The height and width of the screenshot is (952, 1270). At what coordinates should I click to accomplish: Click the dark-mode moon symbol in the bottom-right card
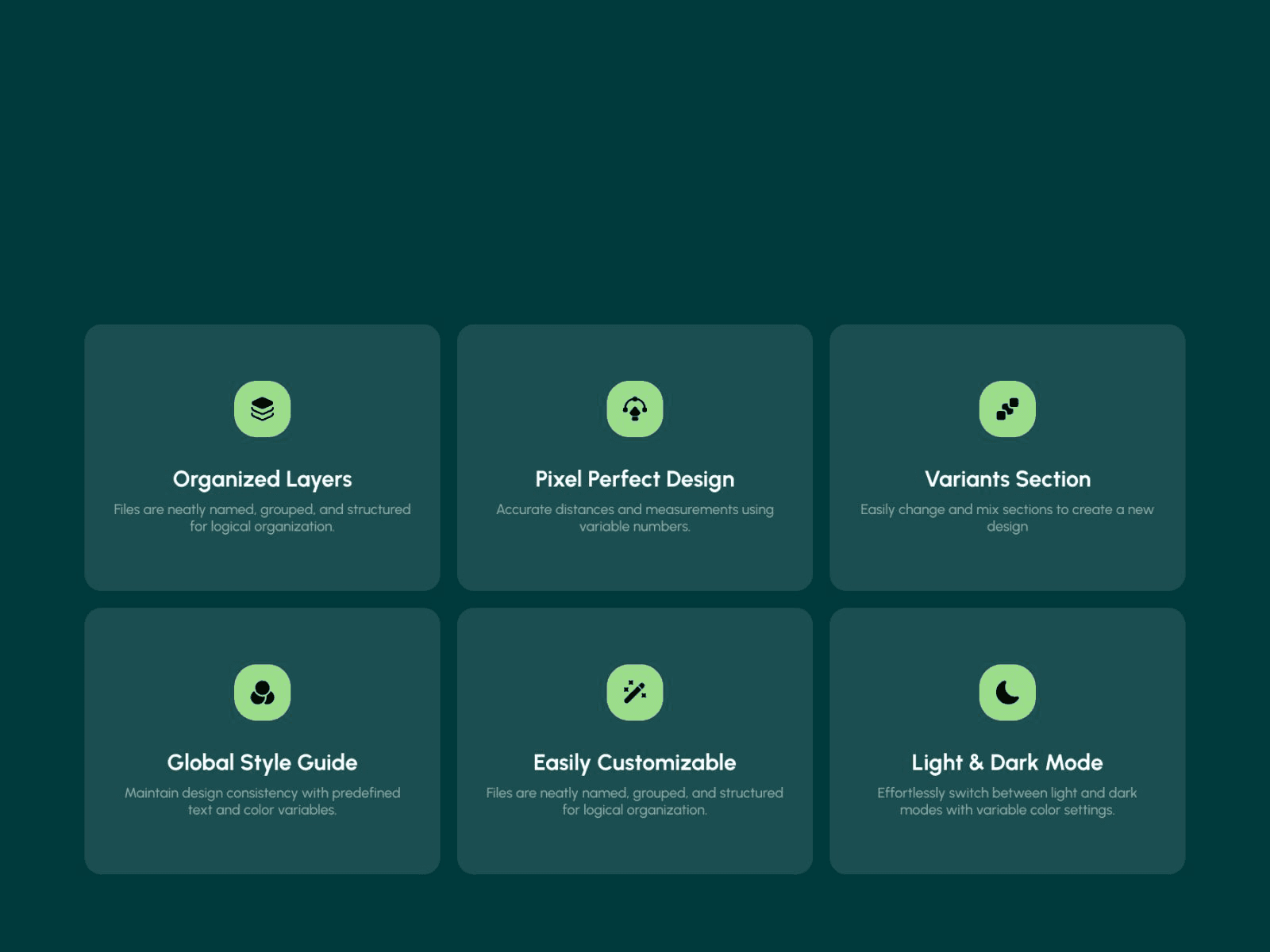[1007, 691]
